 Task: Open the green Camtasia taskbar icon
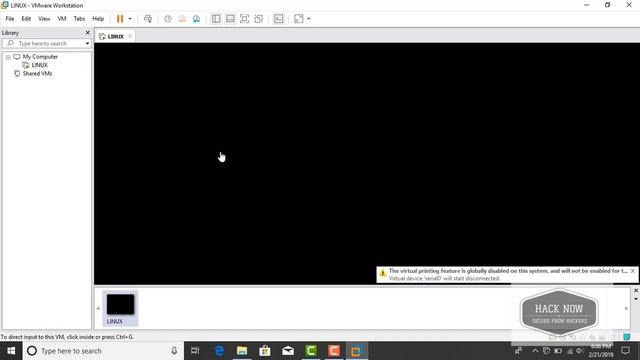pos(311,351)
